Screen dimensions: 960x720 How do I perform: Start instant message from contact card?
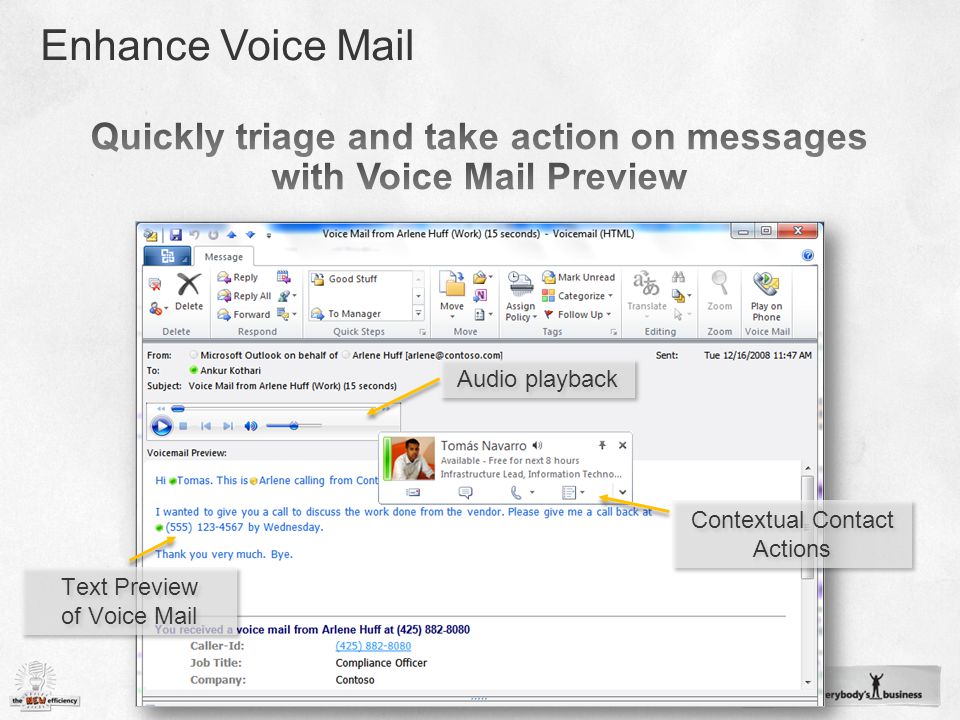point(466,492)
